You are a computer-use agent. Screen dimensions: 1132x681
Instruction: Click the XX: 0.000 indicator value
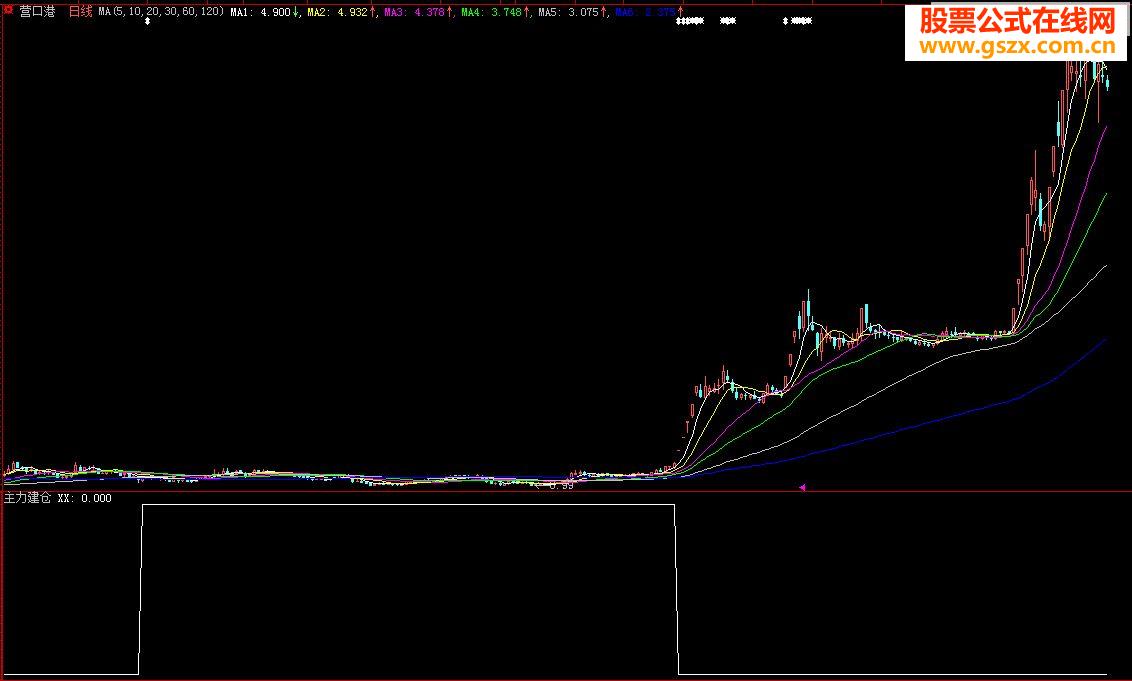[84, 498]
